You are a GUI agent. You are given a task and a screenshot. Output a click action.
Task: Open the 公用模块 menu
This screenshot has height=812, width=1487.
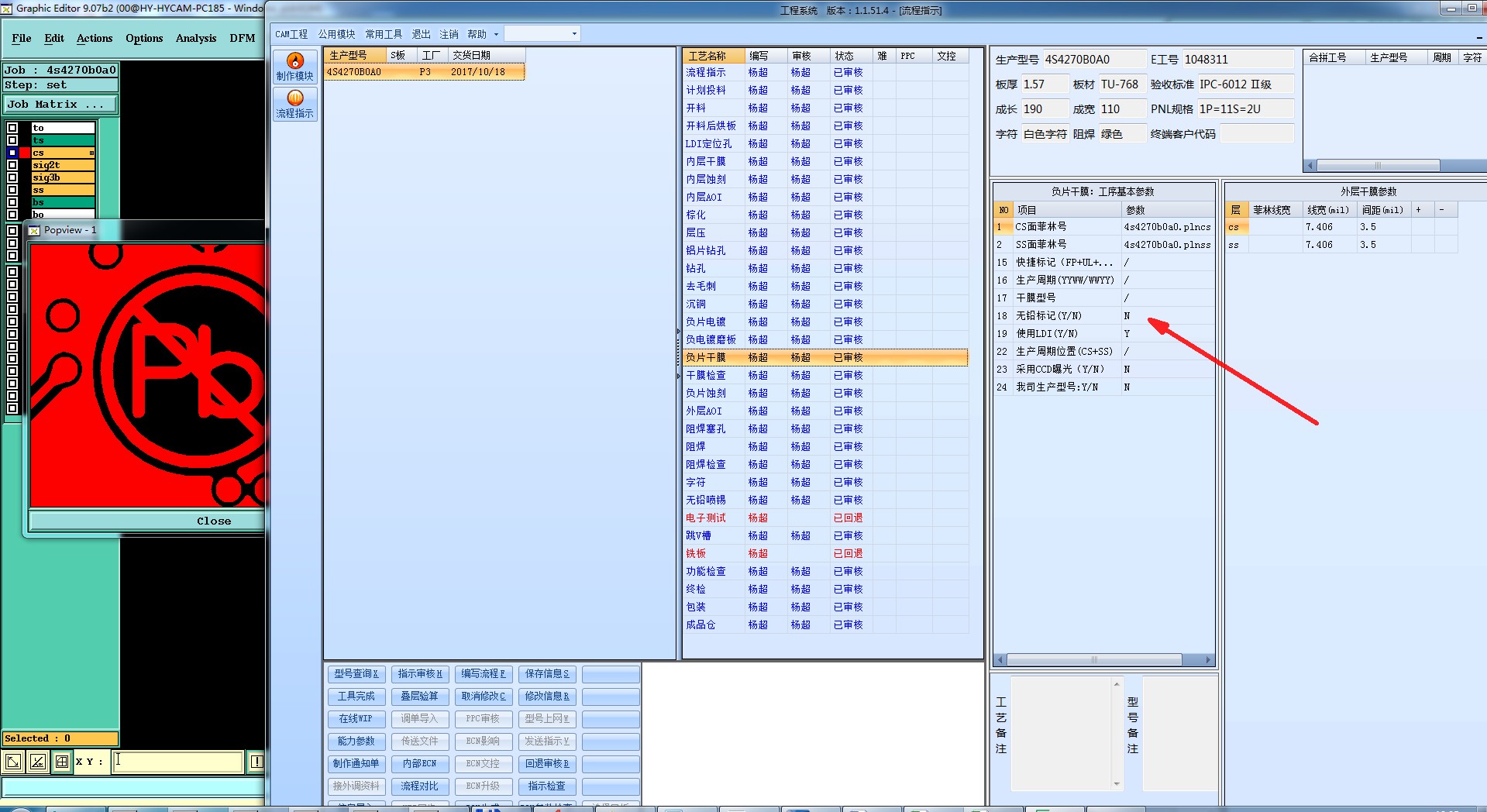point(336,34)
